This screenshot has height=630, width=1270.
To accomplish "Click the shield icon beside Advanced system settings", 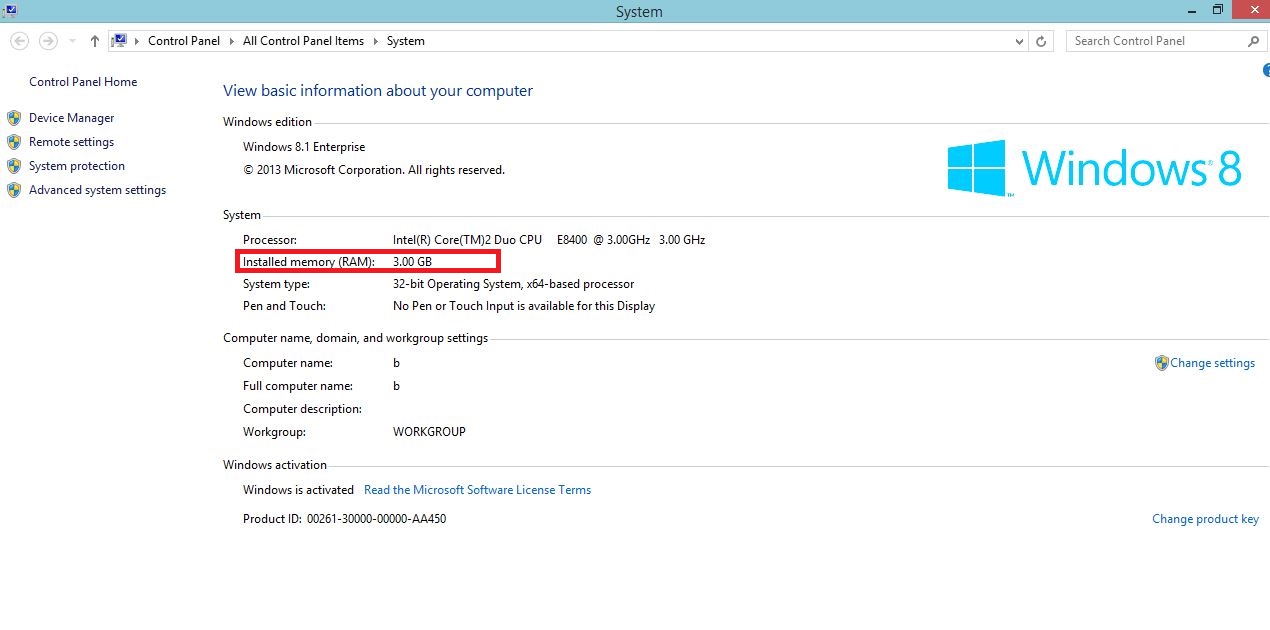I will pos(14,190).
